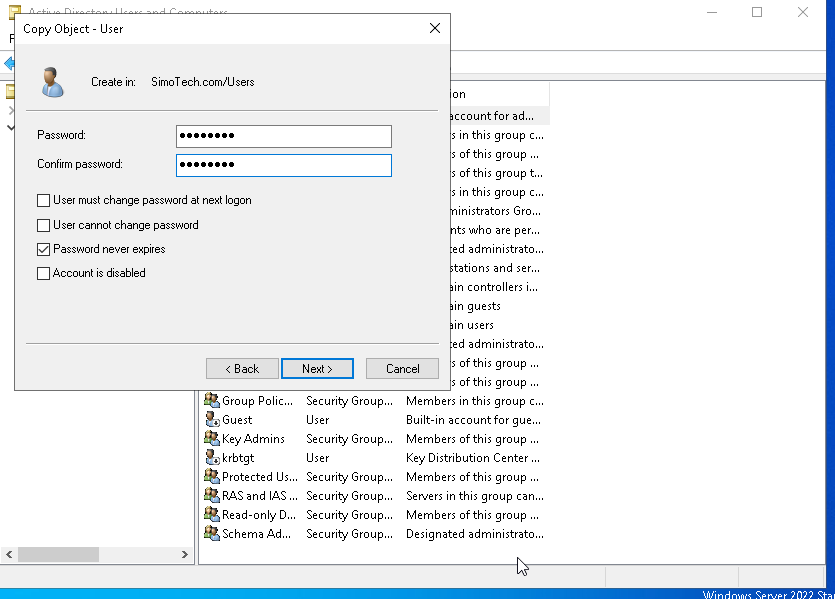Image resolution: width=835 pixels, height=599 pixels.
Task: Click the krbtgt user account icon
Action: (210, 457)
